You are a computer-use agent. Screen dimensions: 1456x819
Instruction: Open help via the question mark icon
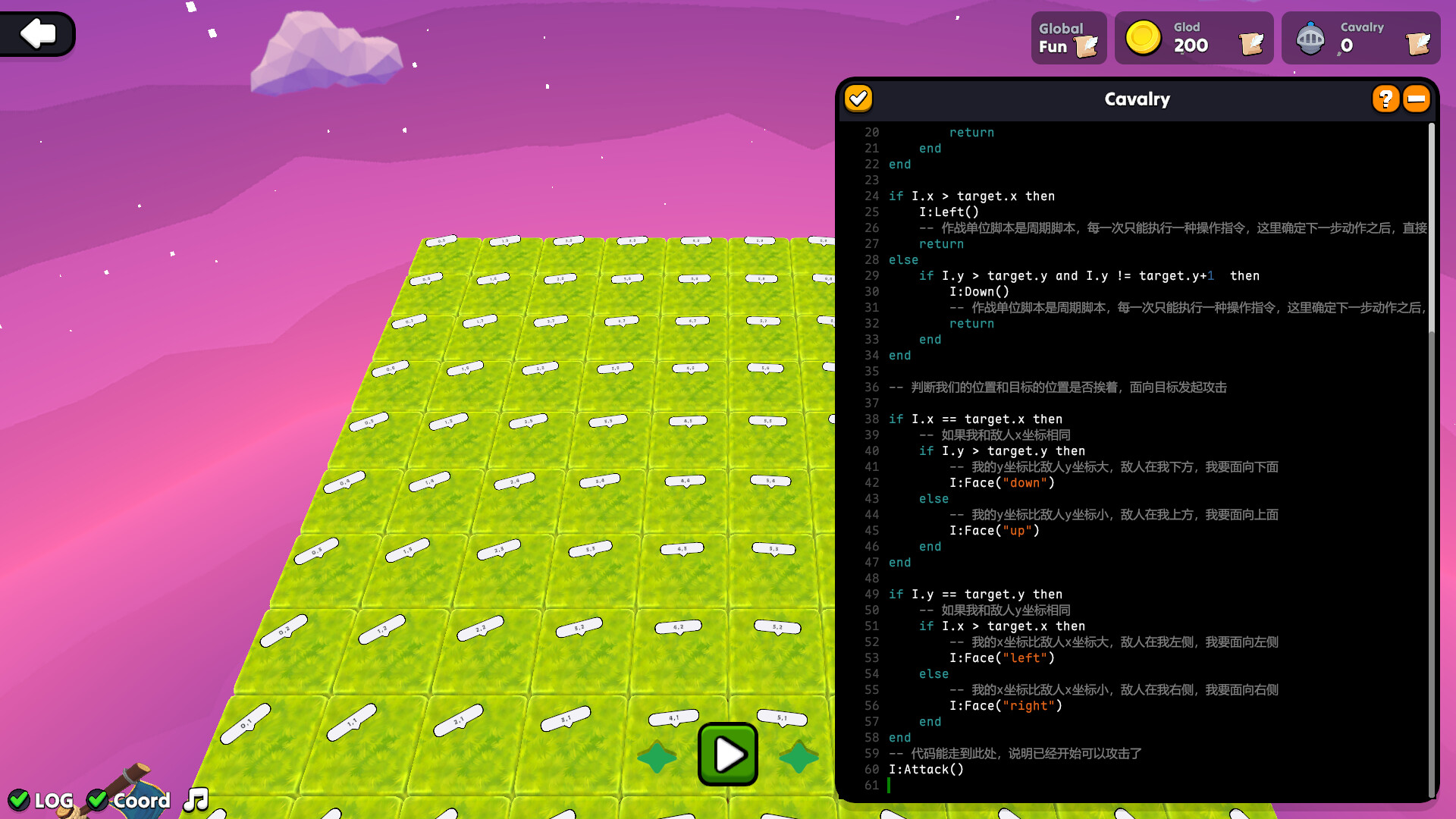click(1387, 99)
